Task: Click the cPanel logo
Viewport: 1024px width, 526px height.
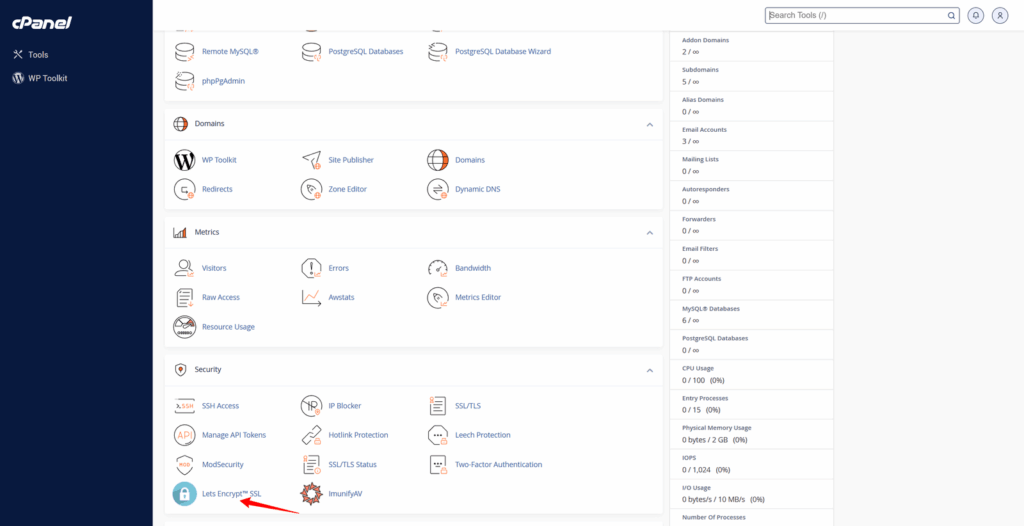Action: [x=41, y=22]
